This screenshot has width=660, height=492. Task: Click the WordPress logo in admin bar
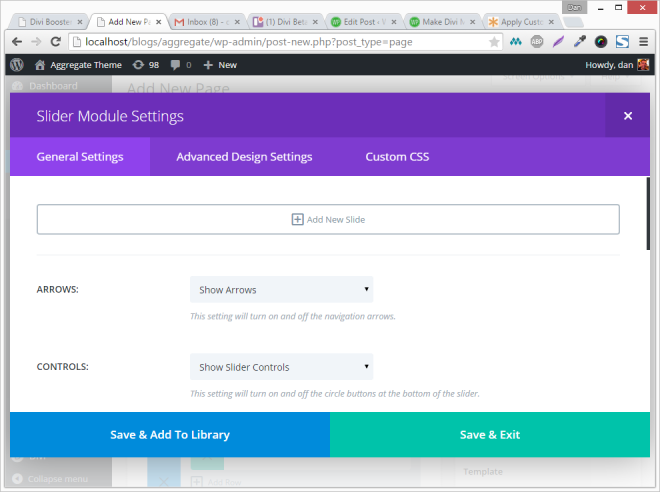17,65
